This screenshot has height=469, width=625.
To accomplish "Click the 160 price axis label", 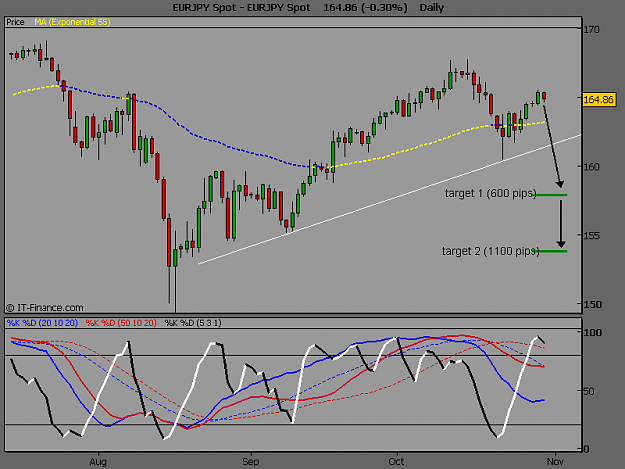I will tap(592, 167).
